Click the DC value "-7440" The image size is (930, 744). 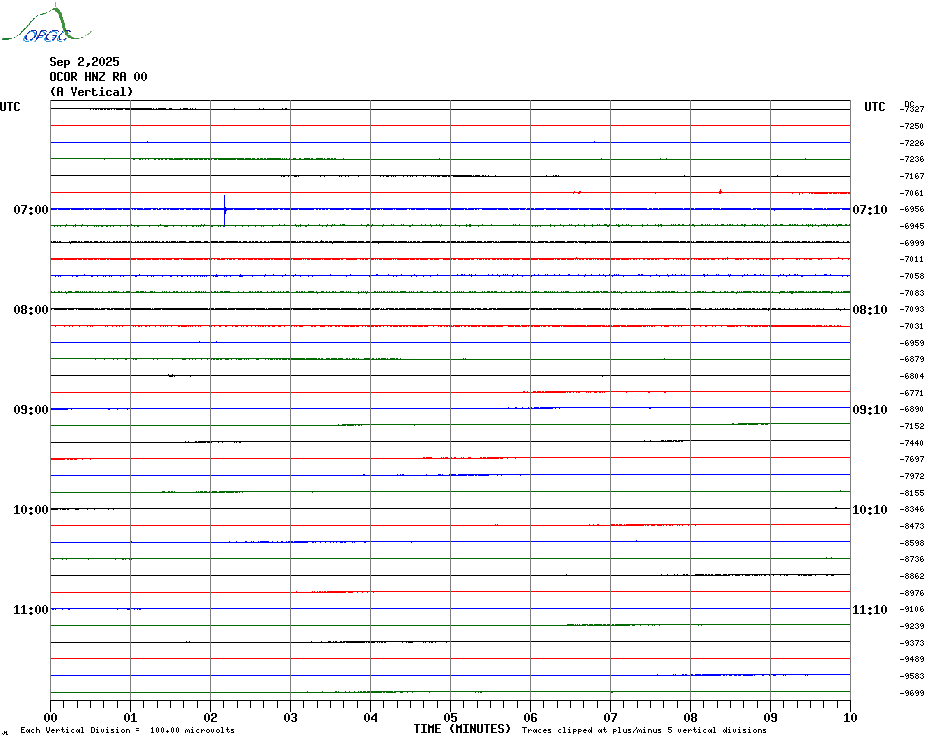(x=912, y=443)
